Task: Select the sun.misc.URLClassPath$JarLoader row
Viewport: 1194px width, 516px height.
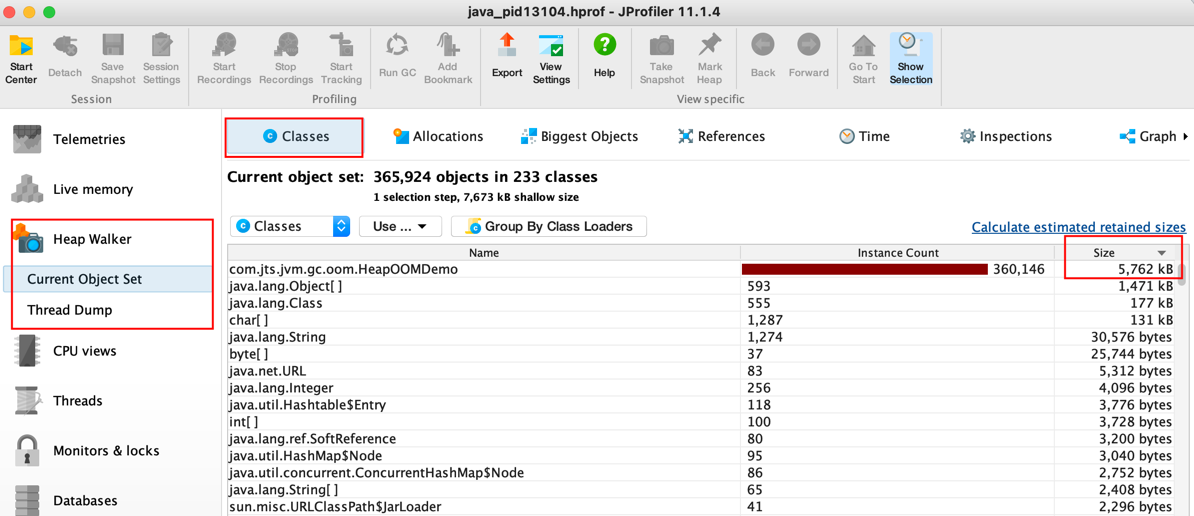Action: pos(702,506)
